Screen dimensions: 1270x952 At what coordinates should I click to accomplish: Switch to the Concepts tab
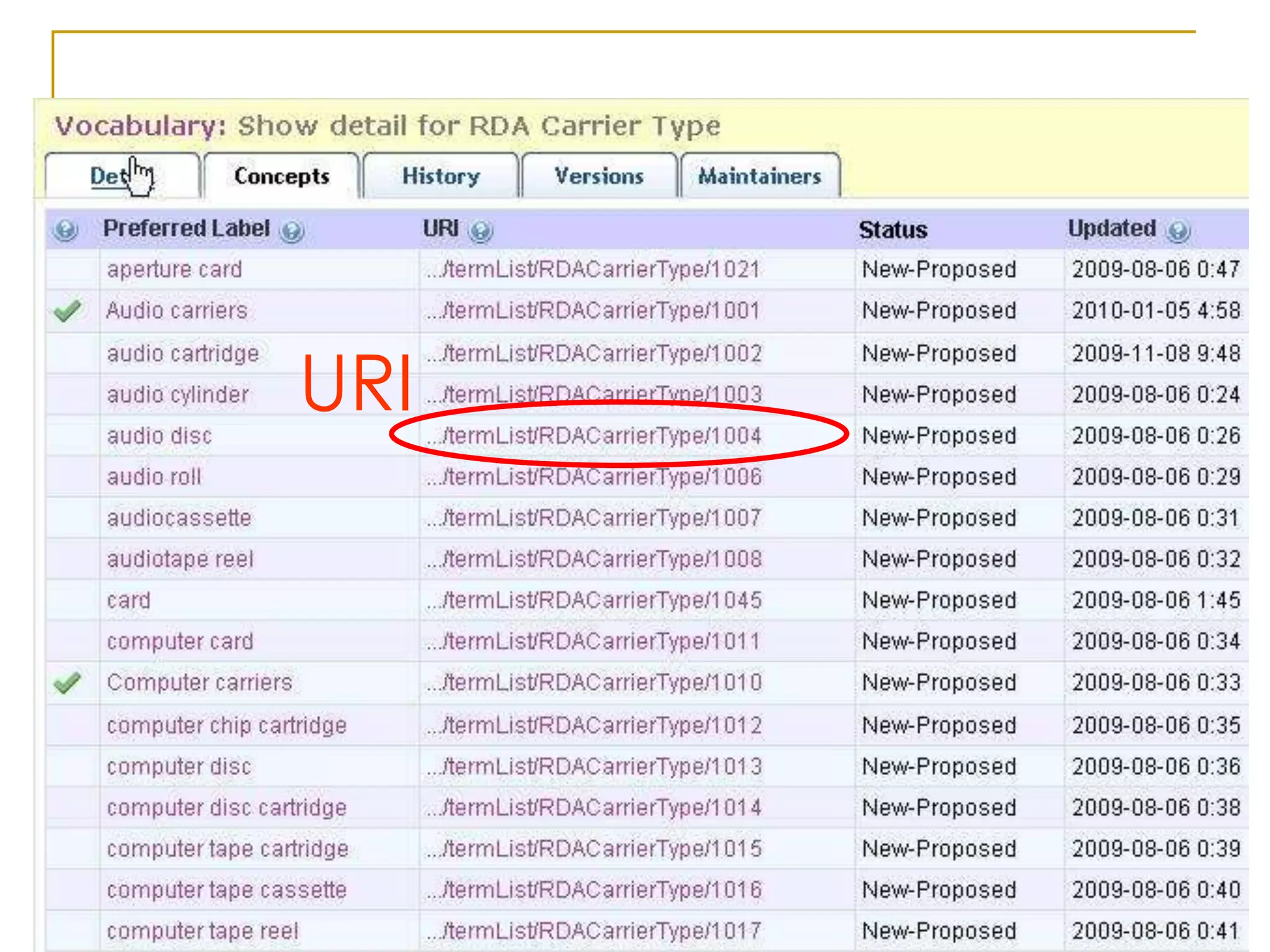[x=282, y=176]
